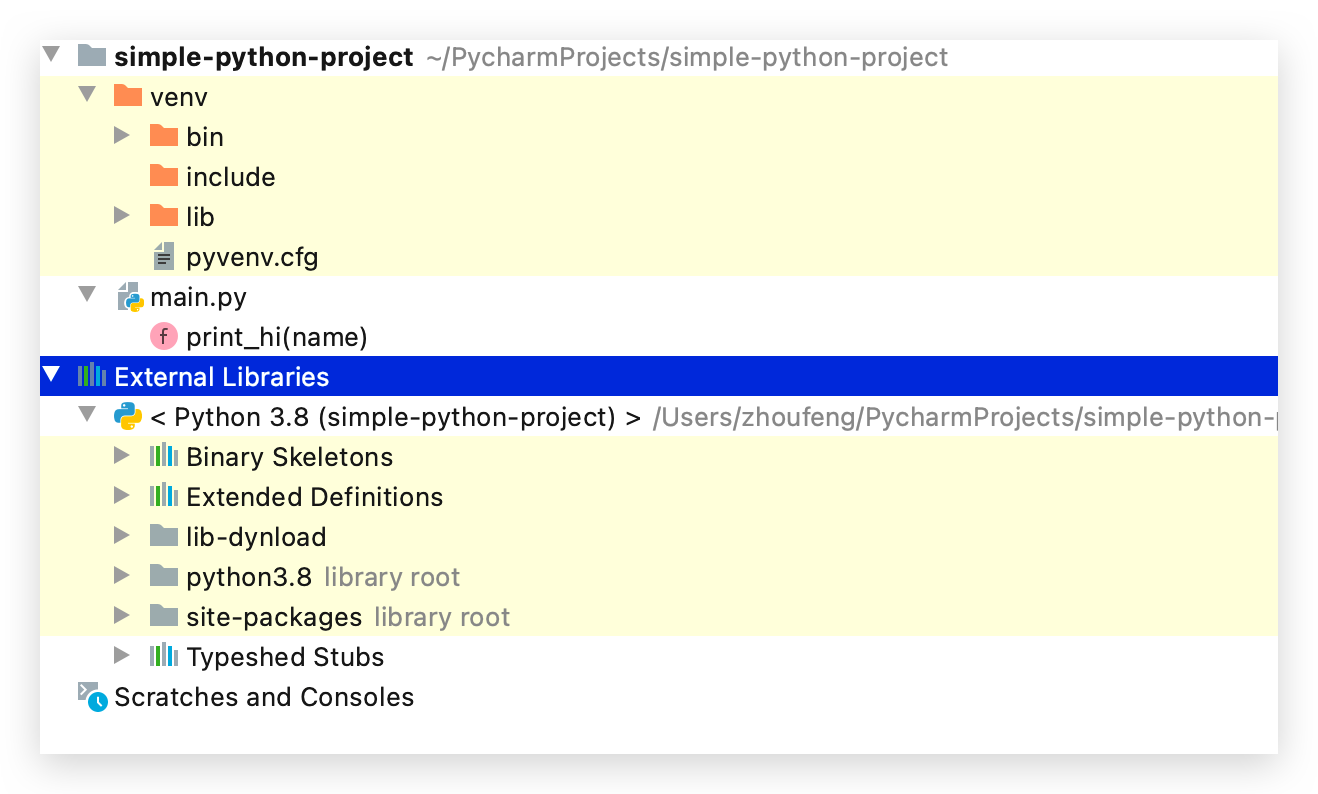Click the Python interpreter icon for Python 3.8

[x=128, y=416]
